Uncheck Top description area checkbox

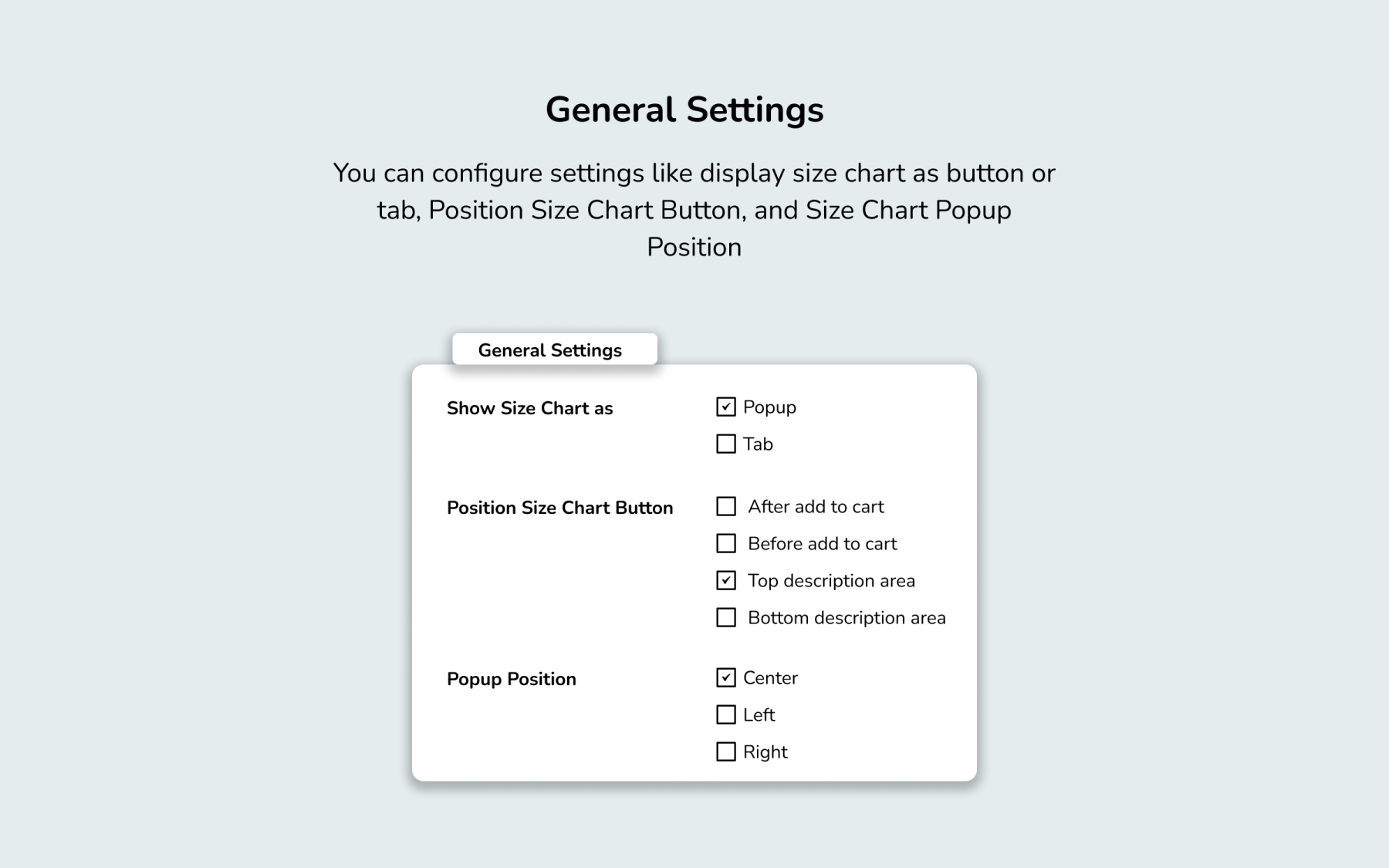(725, 580)
